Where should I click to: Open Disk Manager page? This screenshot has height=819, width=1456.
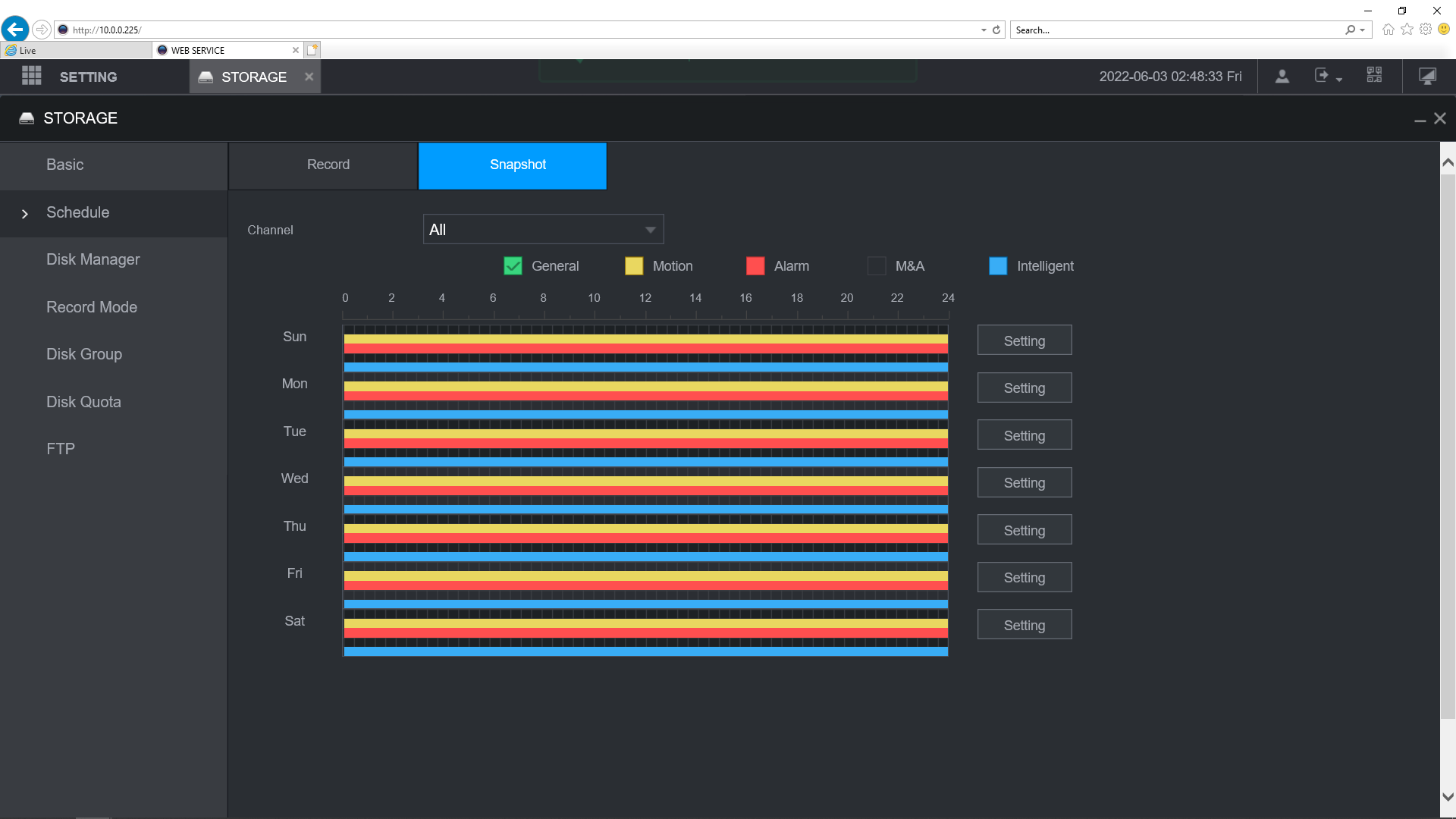(x=114, y=260)
